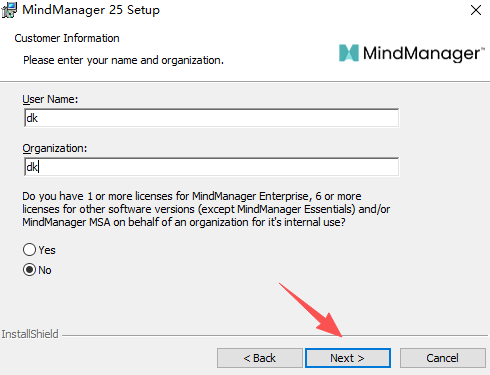Focus the User Name input field
Screen dimensions: 490x375
click(211, 118)
